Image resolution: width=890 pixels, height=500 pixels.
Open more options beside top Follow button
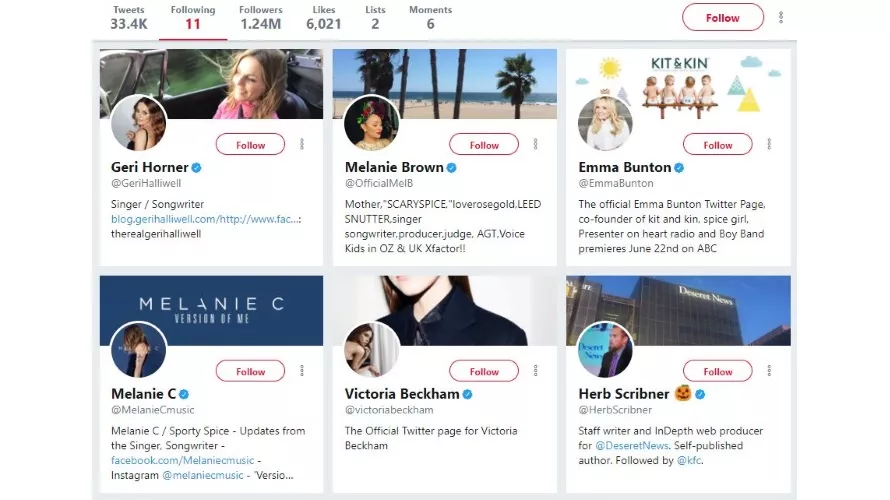click(x=781, y=17)
